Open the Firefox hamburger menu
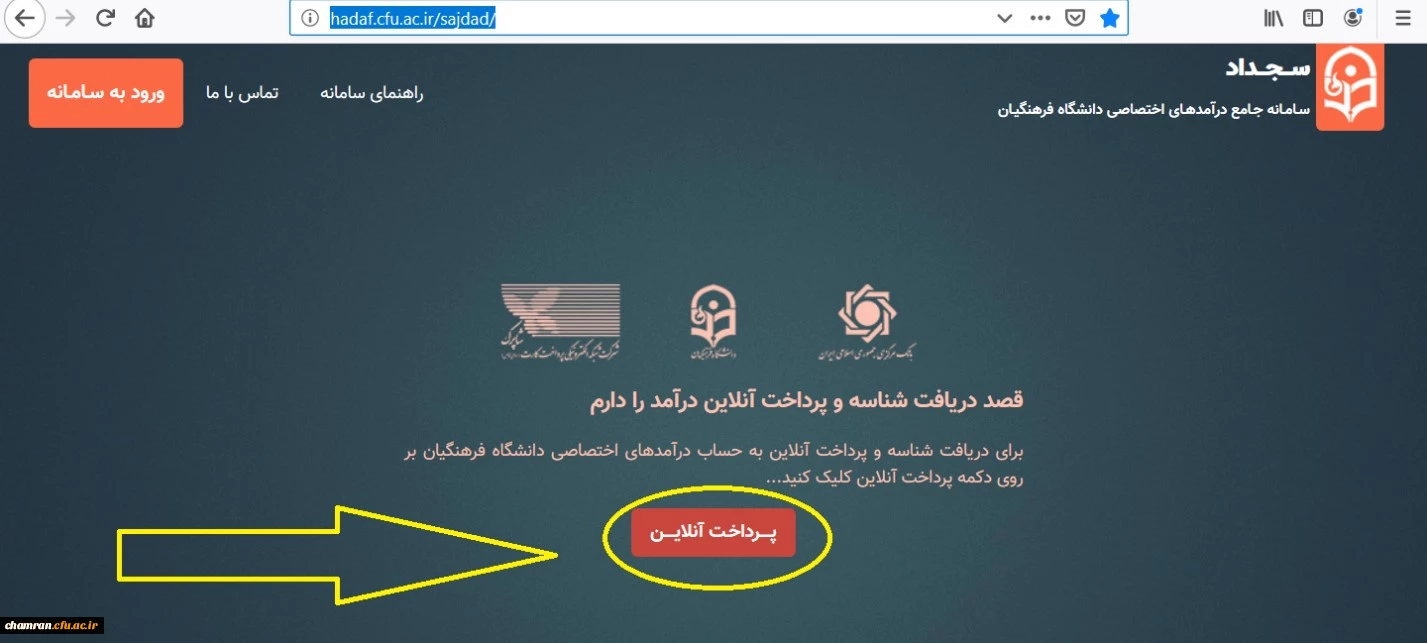The image size is (1427, 643). 1402,18
